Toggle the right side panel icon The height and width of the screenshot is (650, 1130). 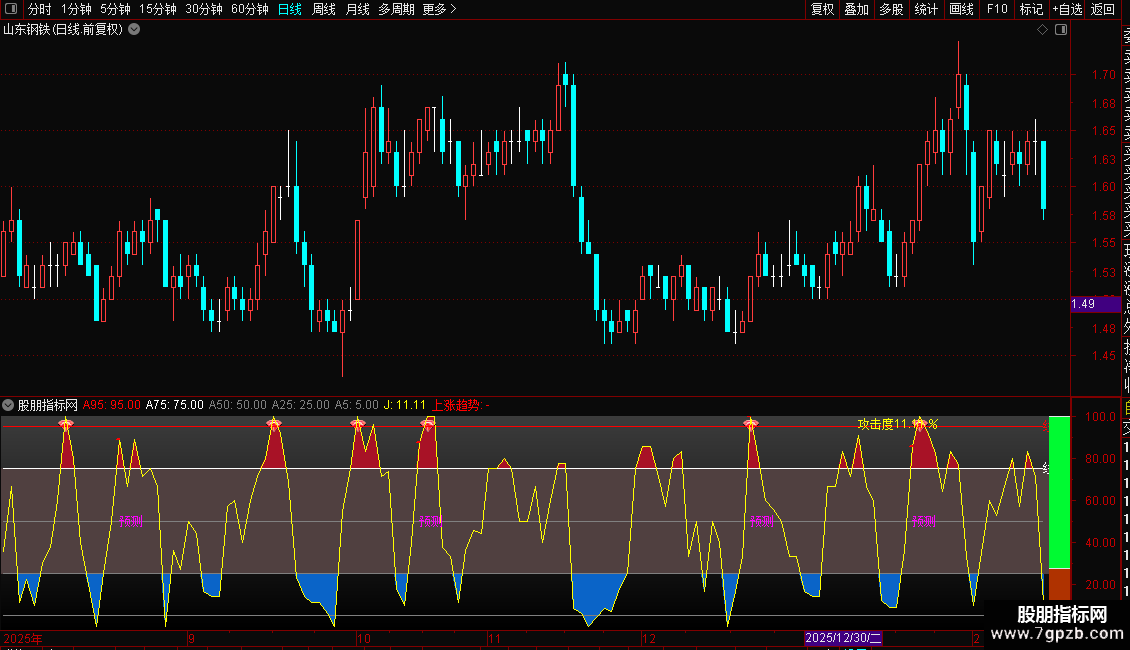(1061, 30)
